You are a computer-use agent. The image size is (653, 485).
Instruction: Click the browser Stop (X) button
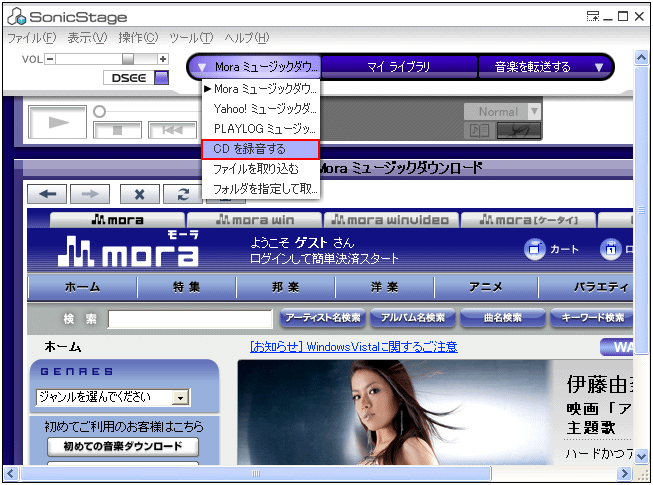(140, 194)
